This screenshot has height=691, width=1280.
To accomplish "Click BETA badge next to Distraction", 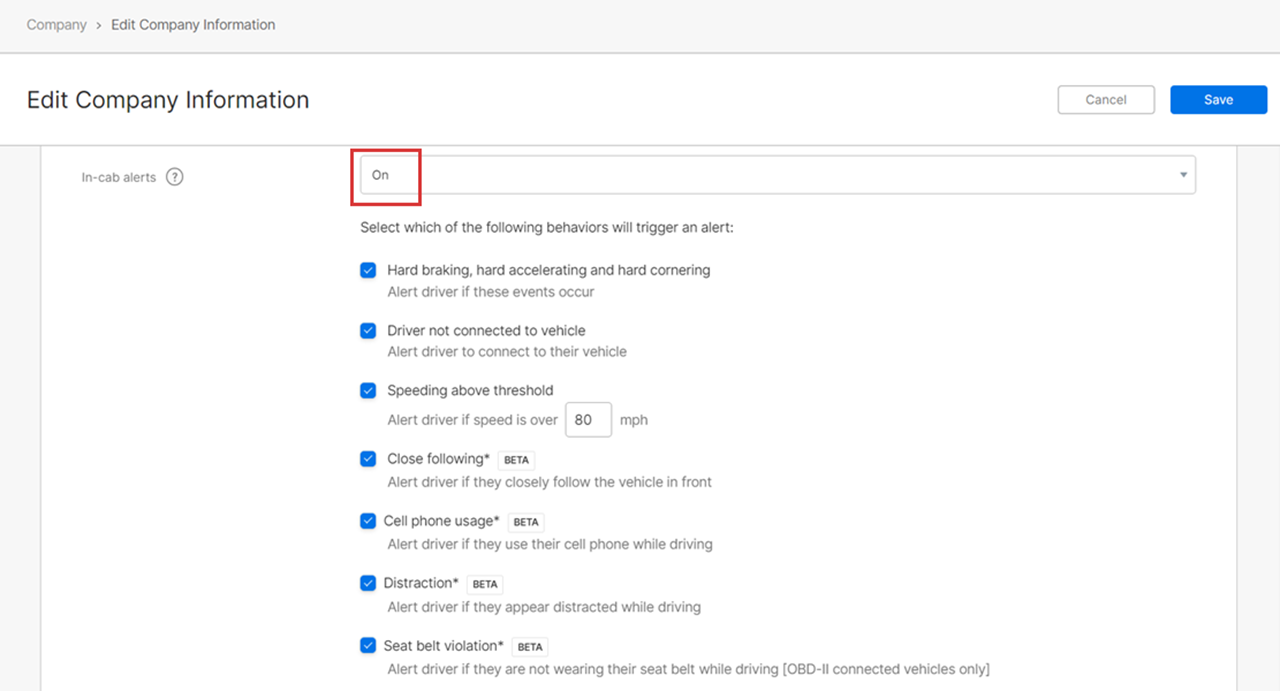I will (484, 584).
